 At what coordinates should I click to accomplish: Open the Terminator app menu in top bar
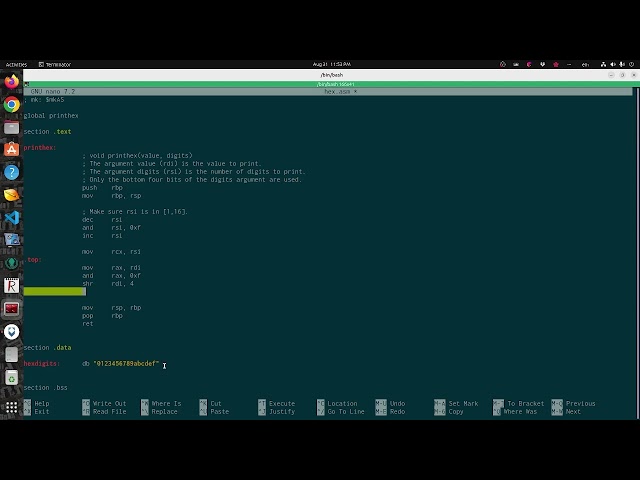tap(55, 64)
